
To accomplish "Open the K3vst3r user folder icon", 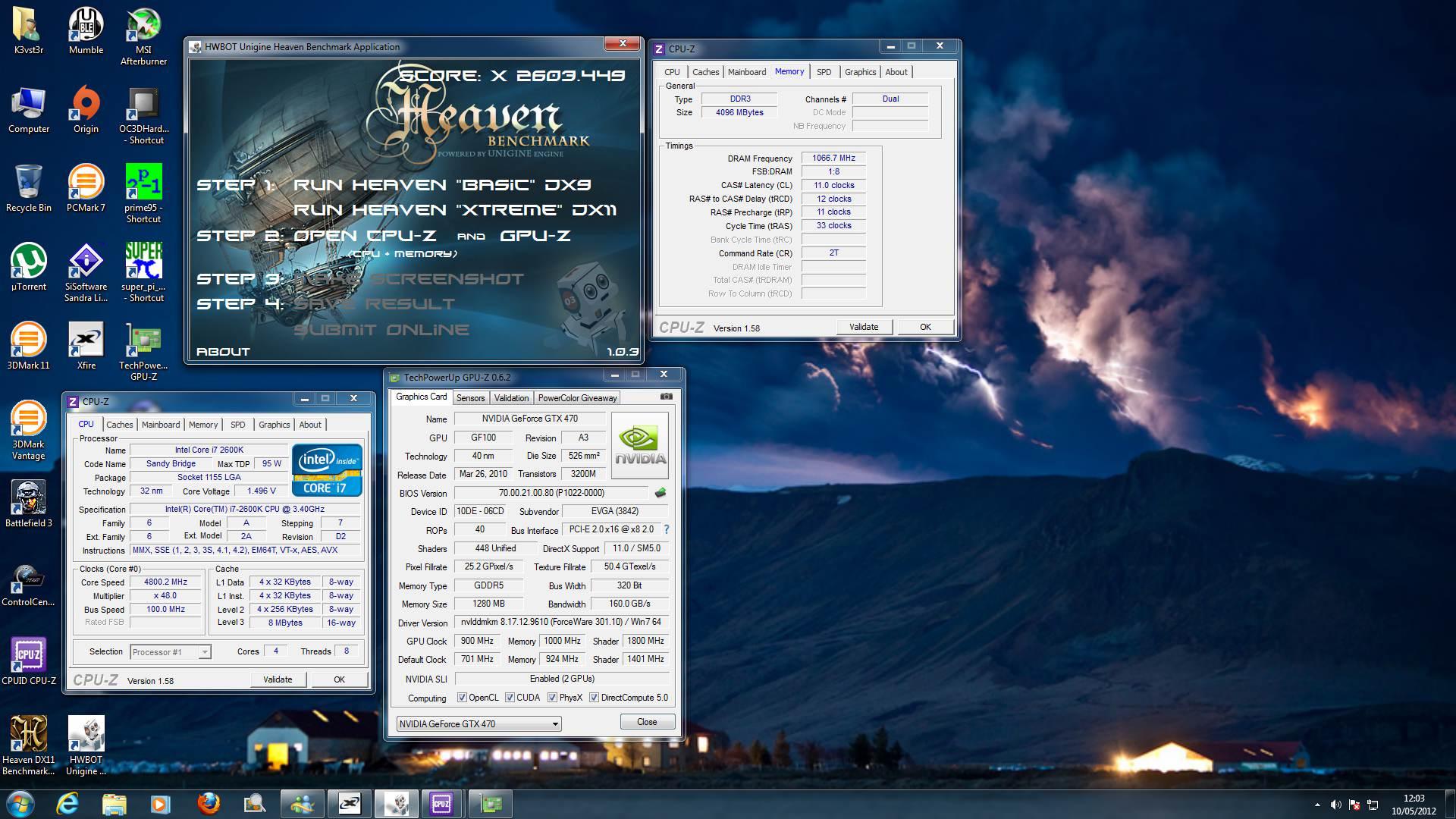I will (29, 32).
